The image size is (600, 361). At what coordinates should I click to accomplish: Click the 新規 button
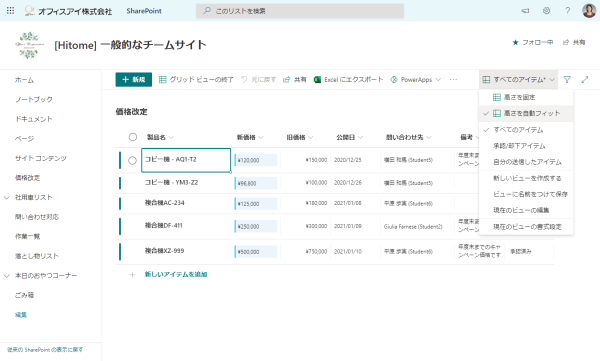tap(134, 80)
